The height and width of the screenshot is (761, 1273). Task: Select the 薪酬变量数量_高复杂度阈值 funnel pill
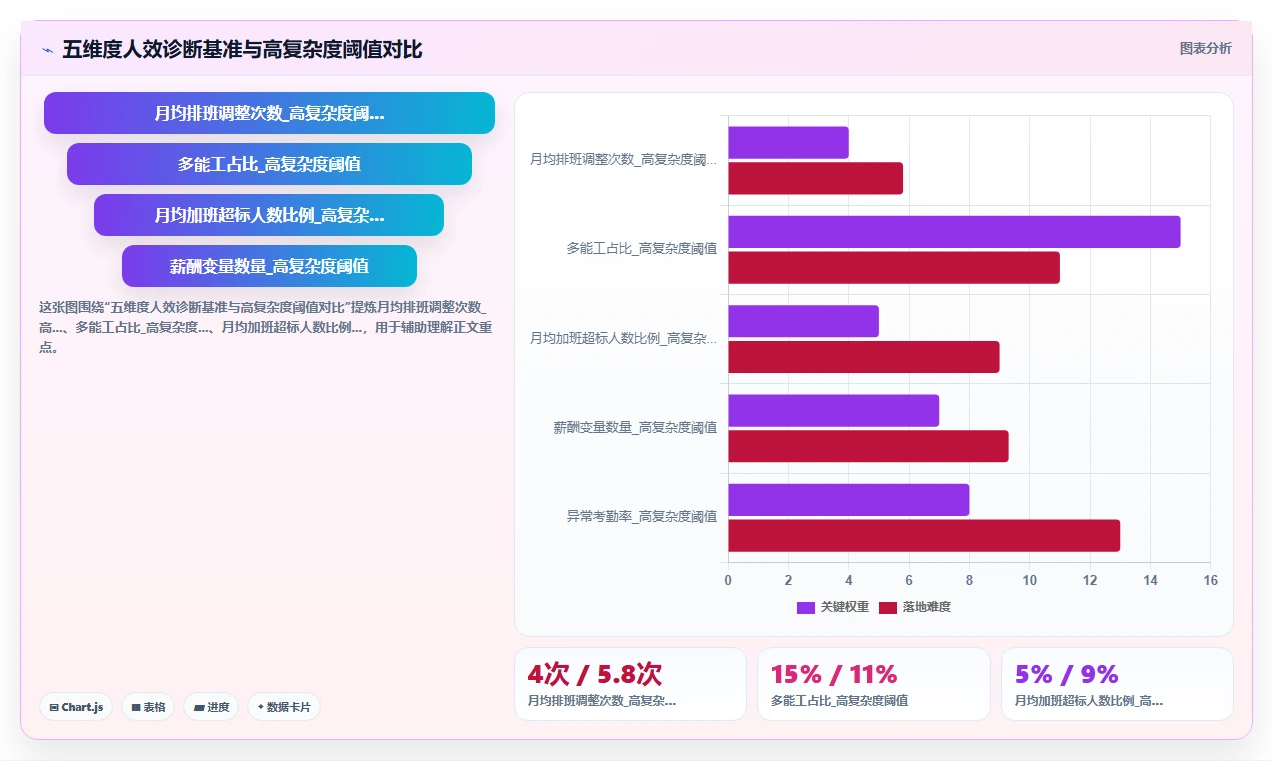click(269, 266)
